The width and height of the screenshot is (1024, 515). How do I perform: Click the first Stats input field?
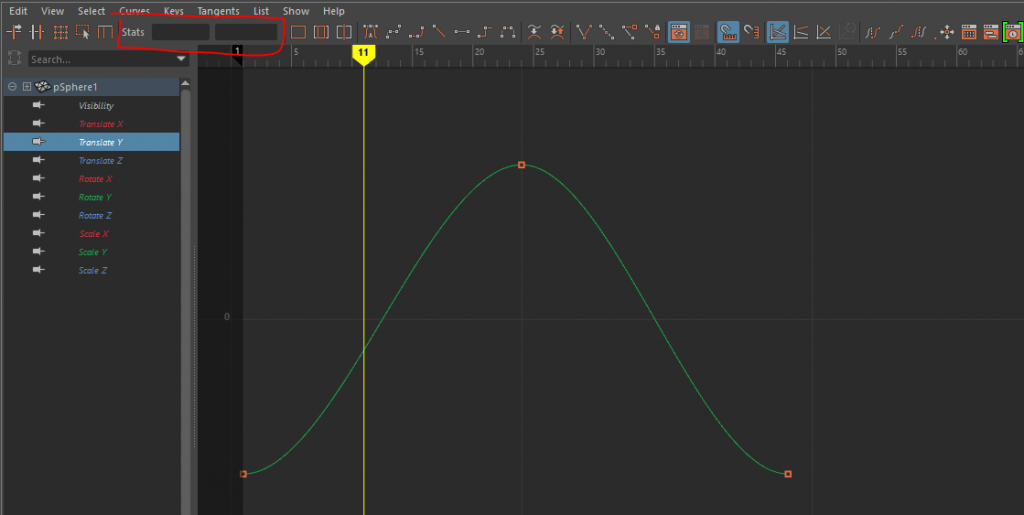pos(180,32)
